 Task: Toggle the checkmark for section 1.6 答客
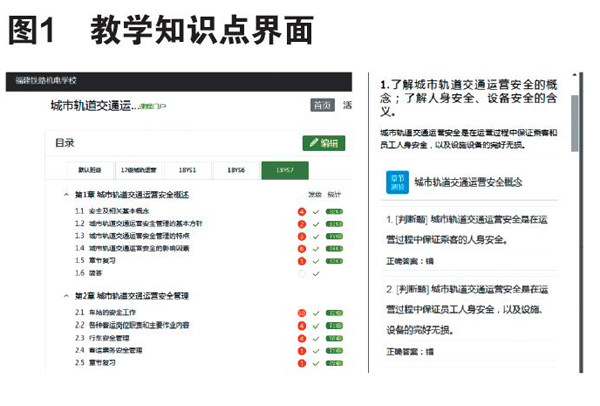316,272
